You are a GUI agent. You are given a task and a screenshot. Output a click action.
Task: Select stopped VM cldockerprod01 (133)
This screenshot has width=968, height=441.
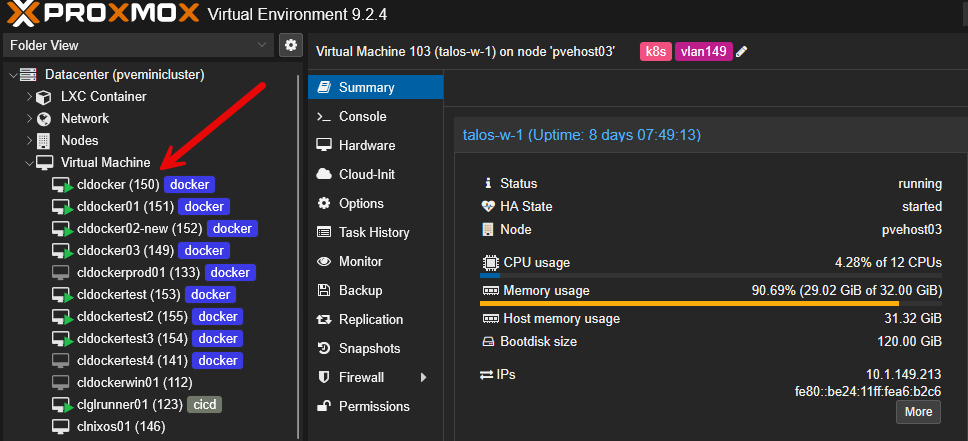coord(138,272)
